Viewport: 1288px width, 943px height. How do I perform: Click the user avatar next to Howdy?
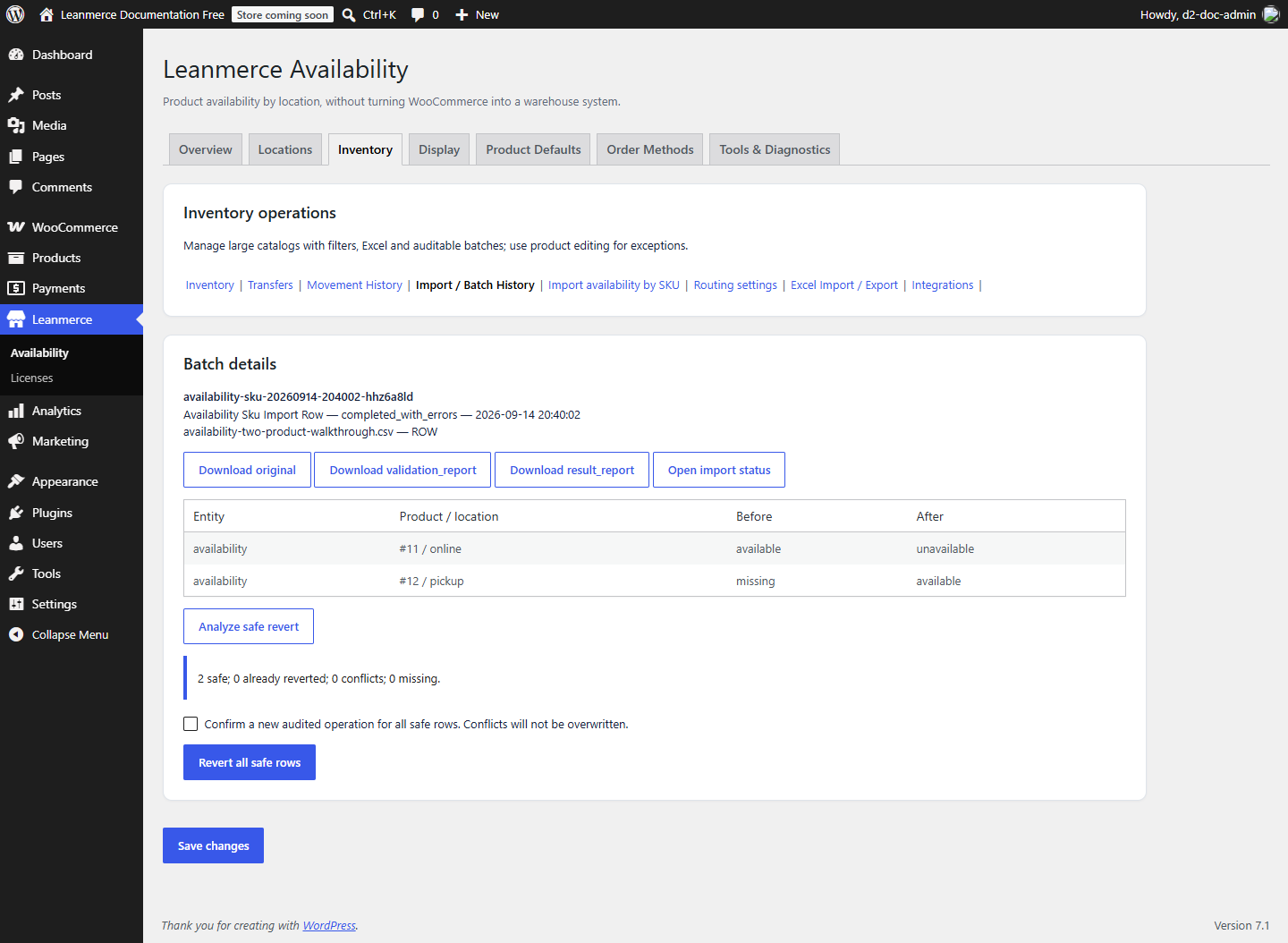(1271, 14)
